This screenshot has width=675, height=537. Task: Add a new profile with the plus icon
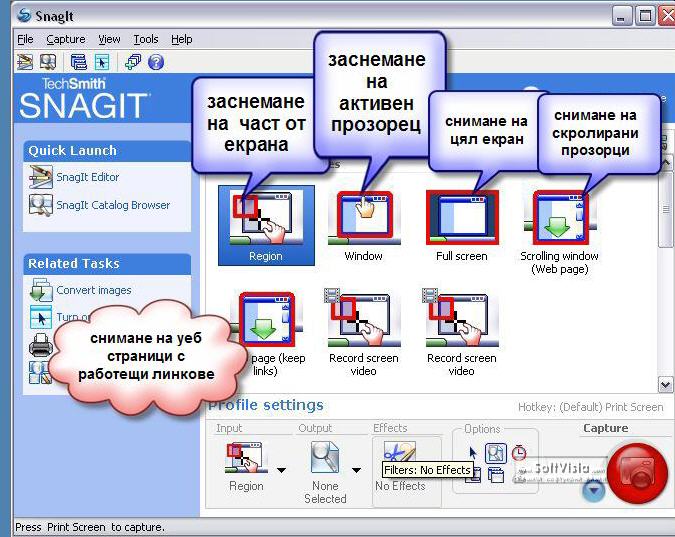(133, 62)
